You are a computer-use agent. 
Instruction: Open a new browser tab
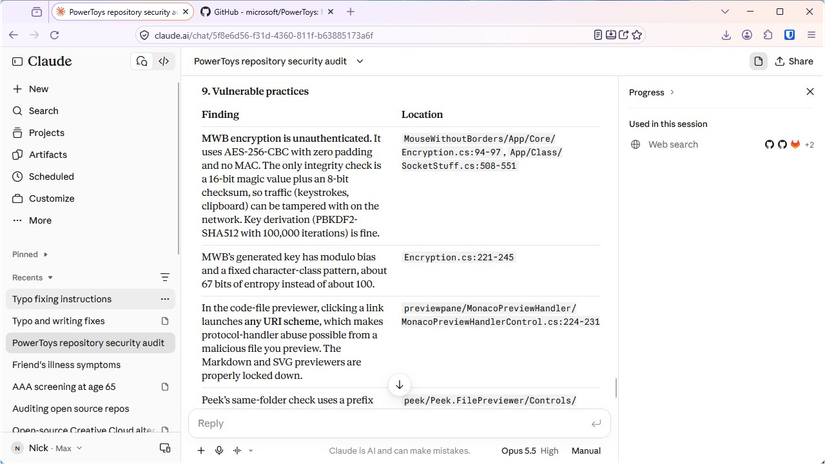tap(350, 12)
